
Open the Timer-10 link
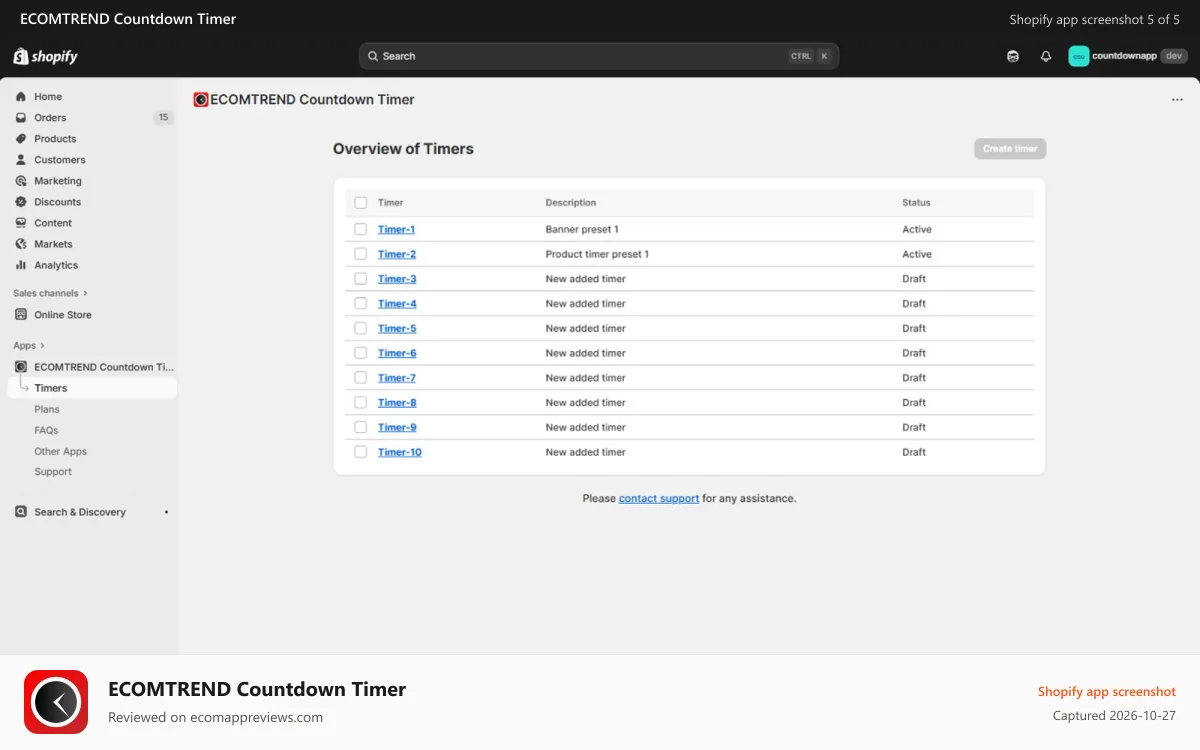(400, 452)
